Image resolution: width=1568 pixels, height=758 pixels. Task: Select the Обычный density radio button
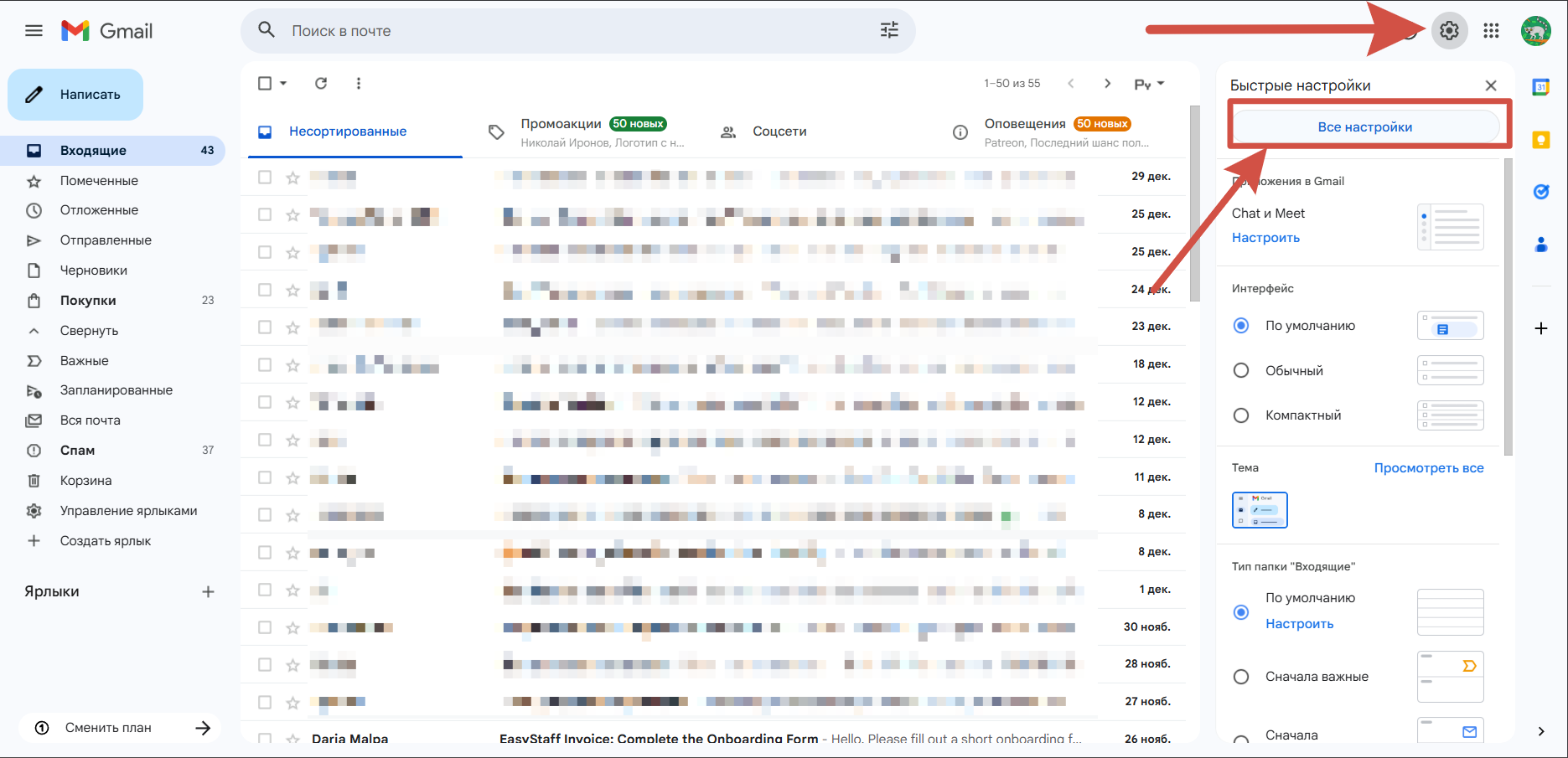(x=1241, y=370)
